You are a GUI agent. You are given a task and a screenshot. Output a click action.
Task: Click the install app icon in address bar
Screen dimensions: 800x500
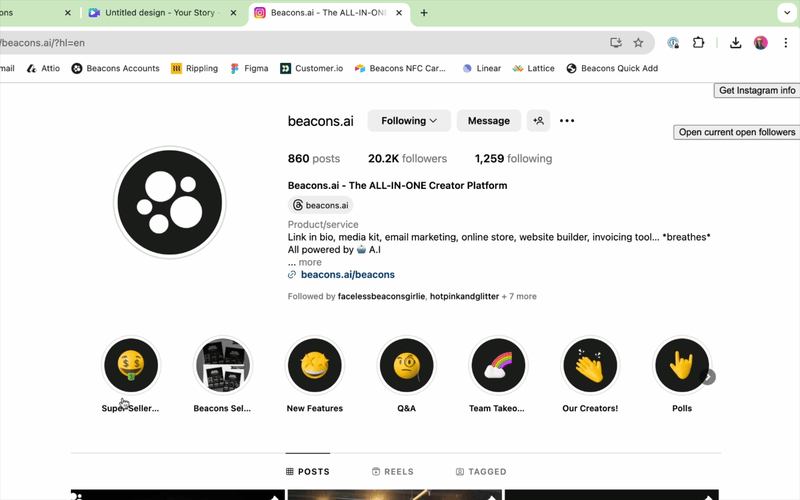[x=616, y=43]
